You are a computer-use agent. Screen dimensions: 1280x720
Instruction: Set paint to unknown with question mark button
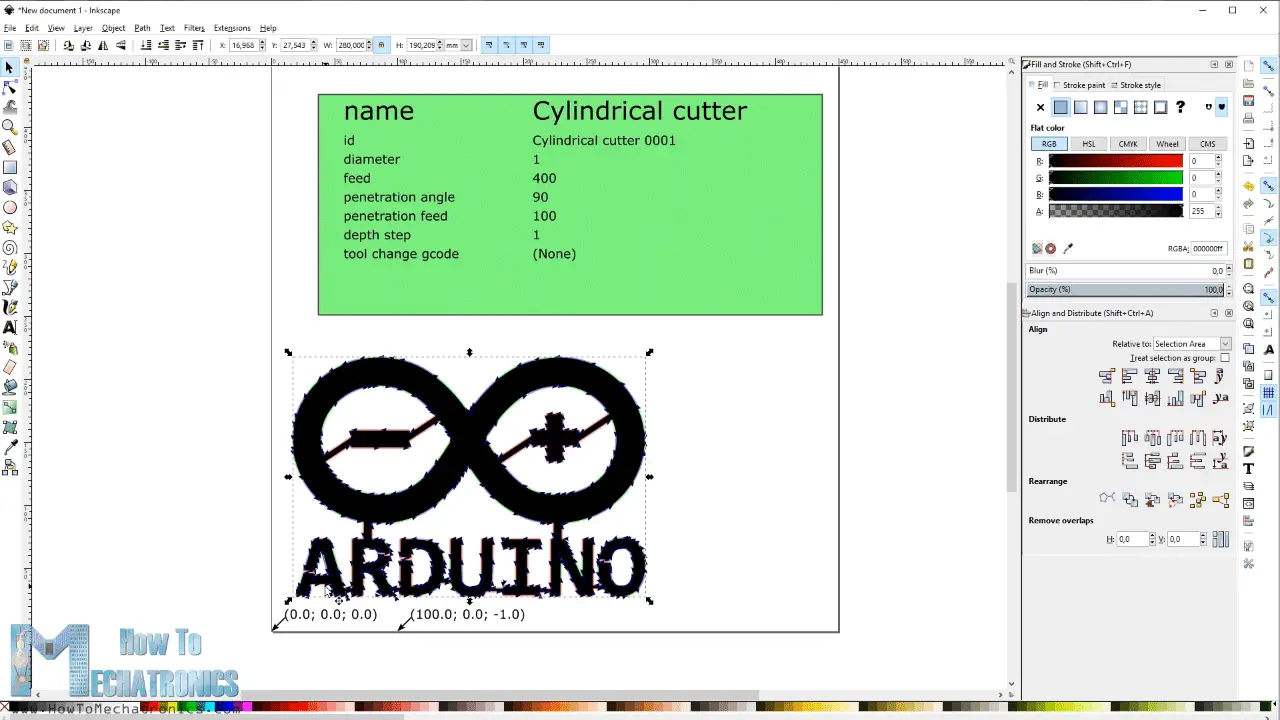(x=1181, y=107)
